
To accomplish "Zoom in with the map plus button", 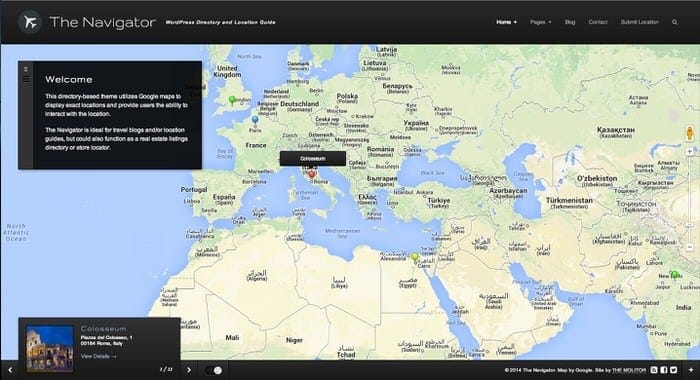I will click(x=690, y=152).
